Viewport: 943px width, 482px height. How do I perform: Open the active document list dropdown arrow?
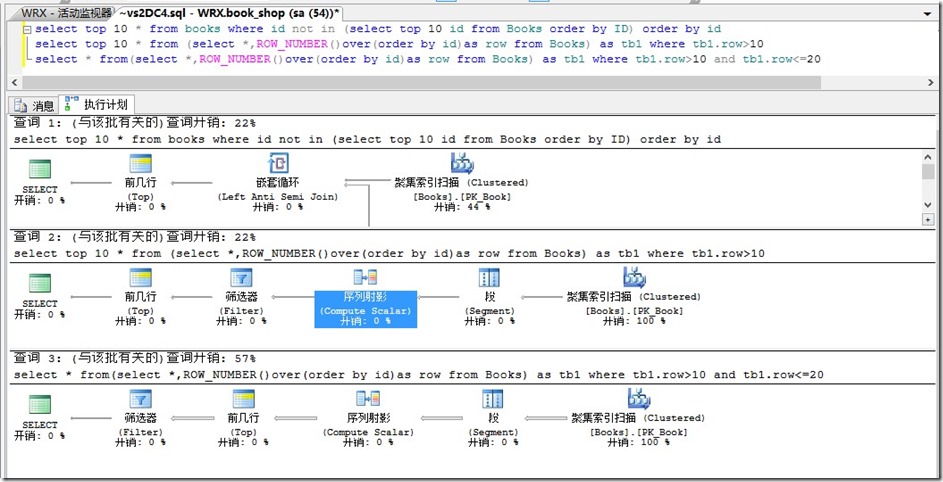926,13
